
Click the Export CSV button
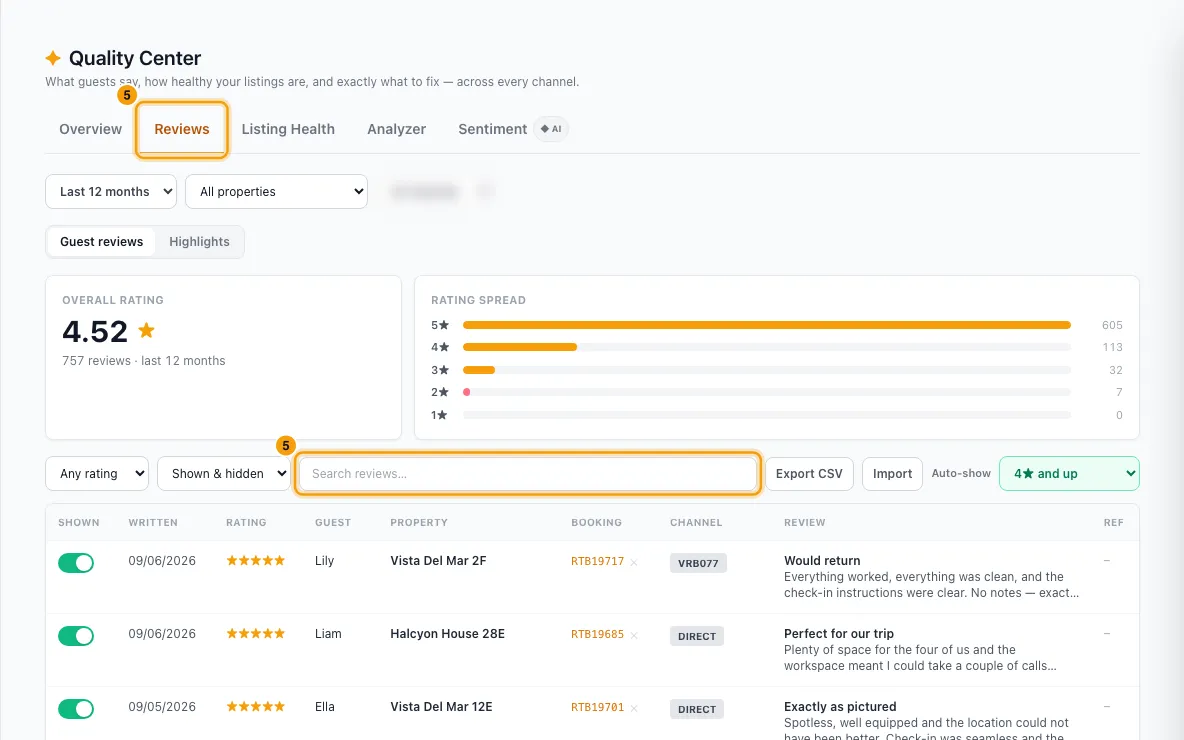pos(809,473)
